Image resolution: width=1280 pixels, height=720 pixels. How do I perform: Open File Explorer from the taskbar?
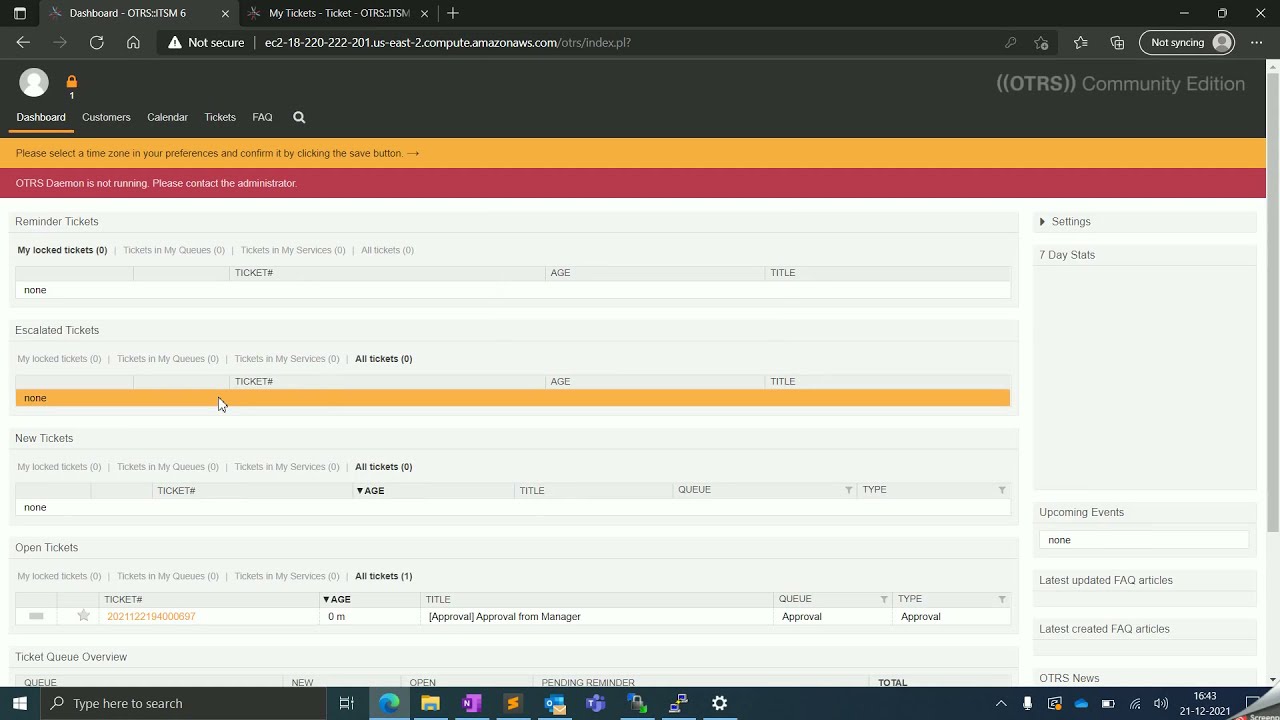coord(430,703)
